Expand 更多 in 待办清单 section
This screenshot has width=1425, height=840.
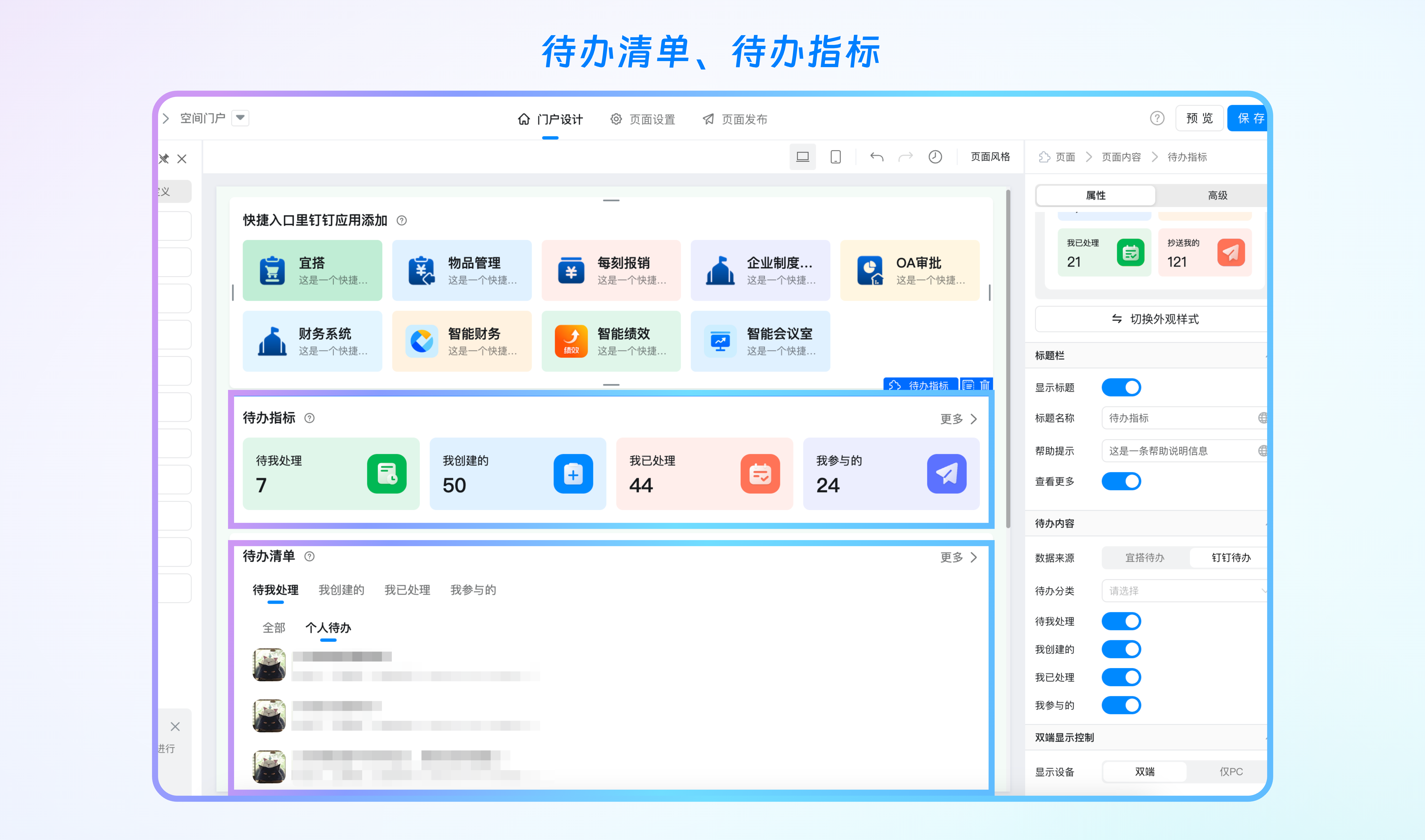coord(959,557)
